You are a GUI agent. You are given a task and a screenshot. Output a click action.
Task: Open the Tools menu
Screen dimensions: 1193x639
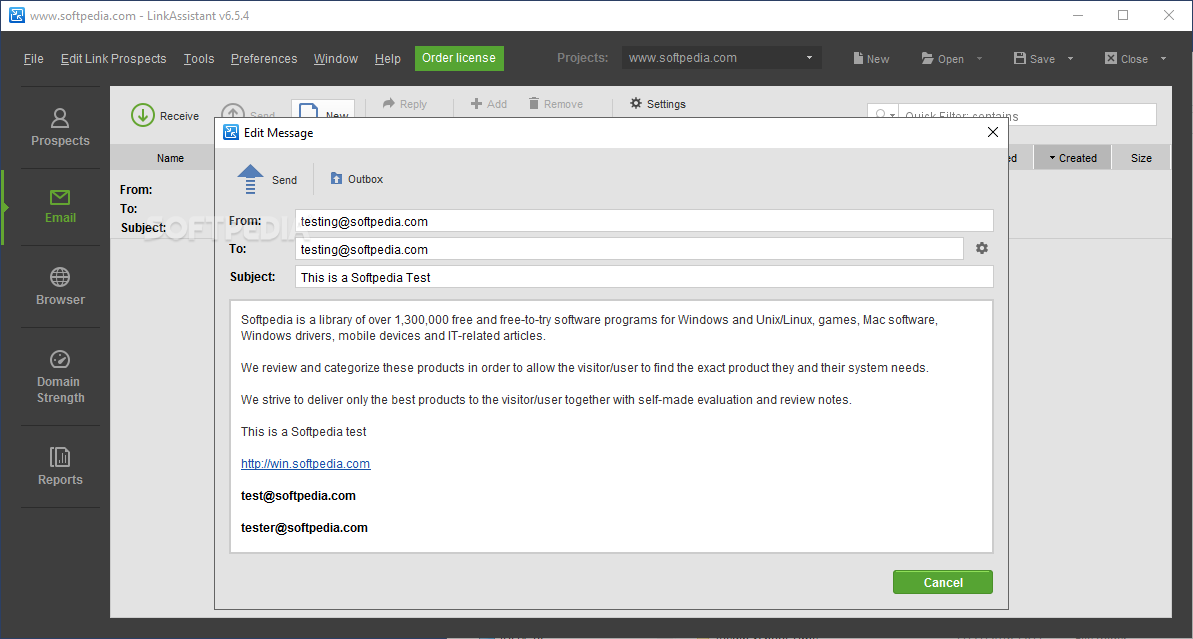[x=199, y=59]
